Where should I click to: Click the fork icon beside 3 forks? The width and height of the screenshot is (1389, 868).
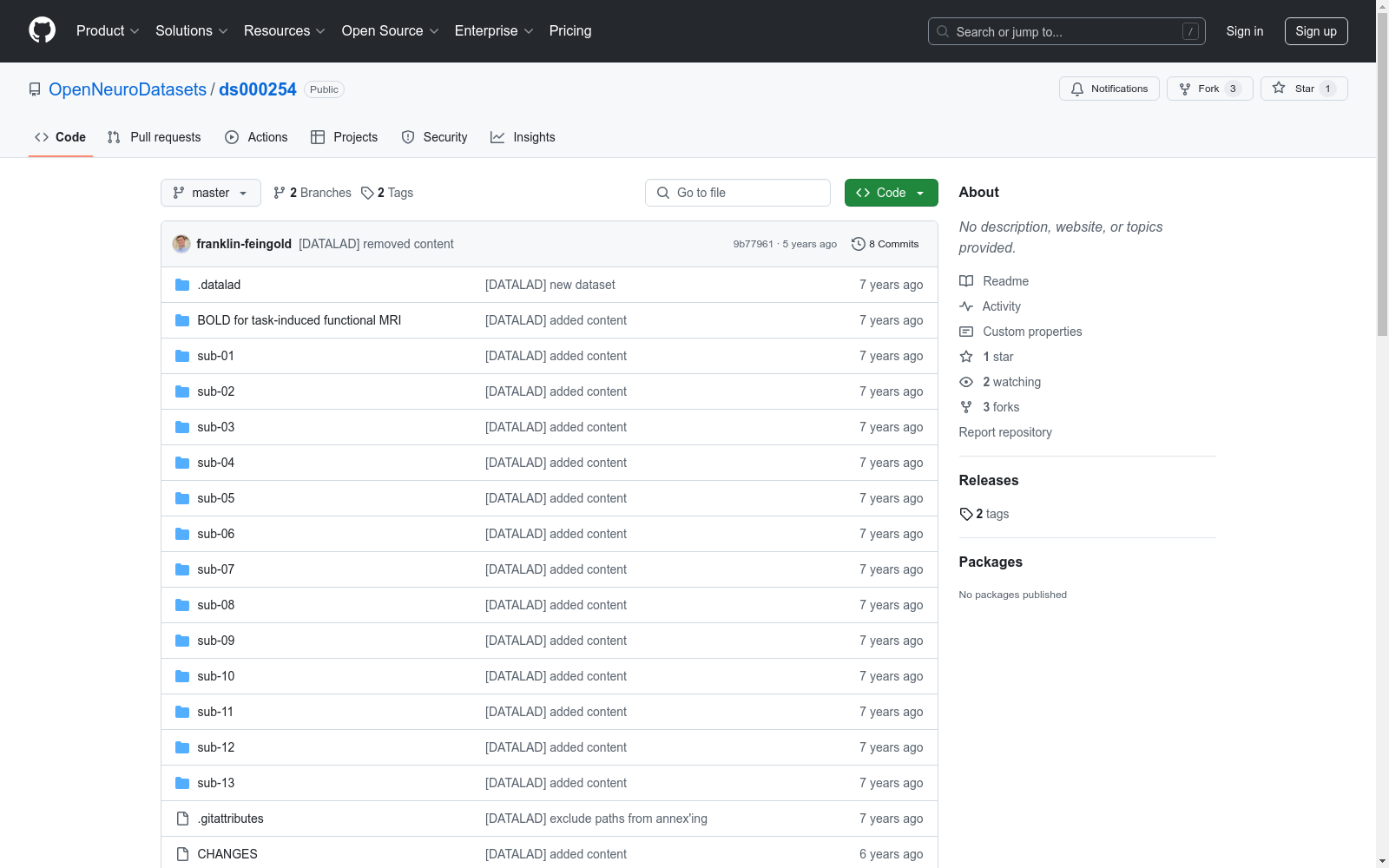(966, 407)
